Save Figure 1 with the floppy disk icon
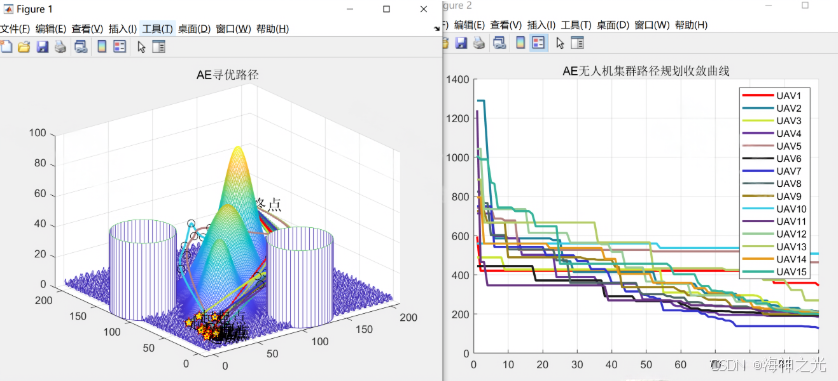Viewport: 838px width, 381px height. click(42, 47)
